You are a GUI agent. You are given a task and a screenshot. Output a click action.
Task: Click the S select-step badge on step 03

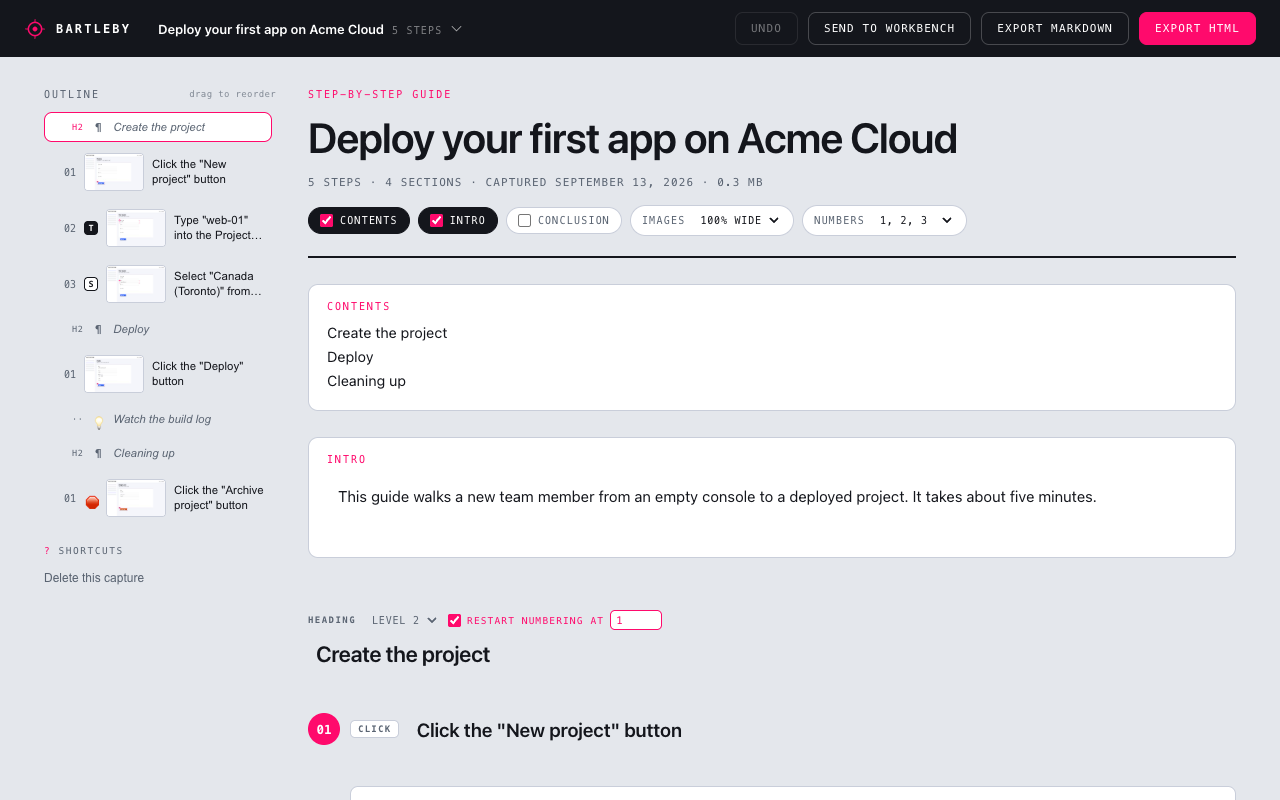coord(91,284)
